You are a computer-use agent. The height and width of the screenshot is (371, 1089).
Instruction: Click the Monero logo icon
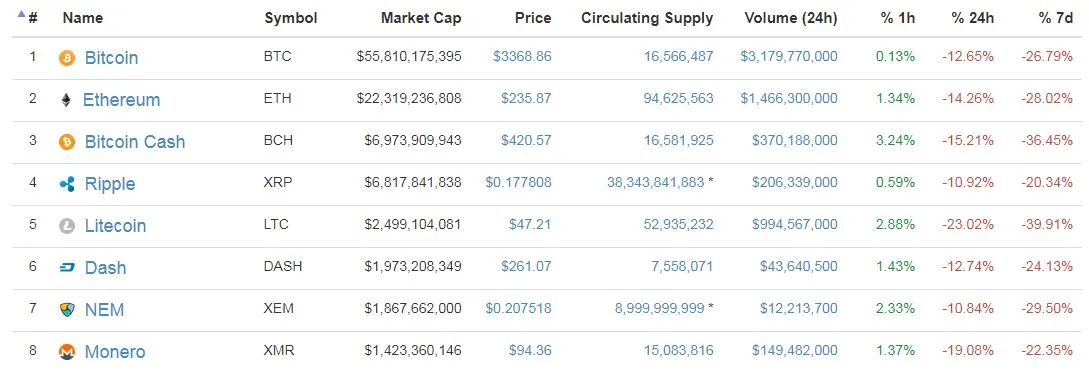(67, 352)
